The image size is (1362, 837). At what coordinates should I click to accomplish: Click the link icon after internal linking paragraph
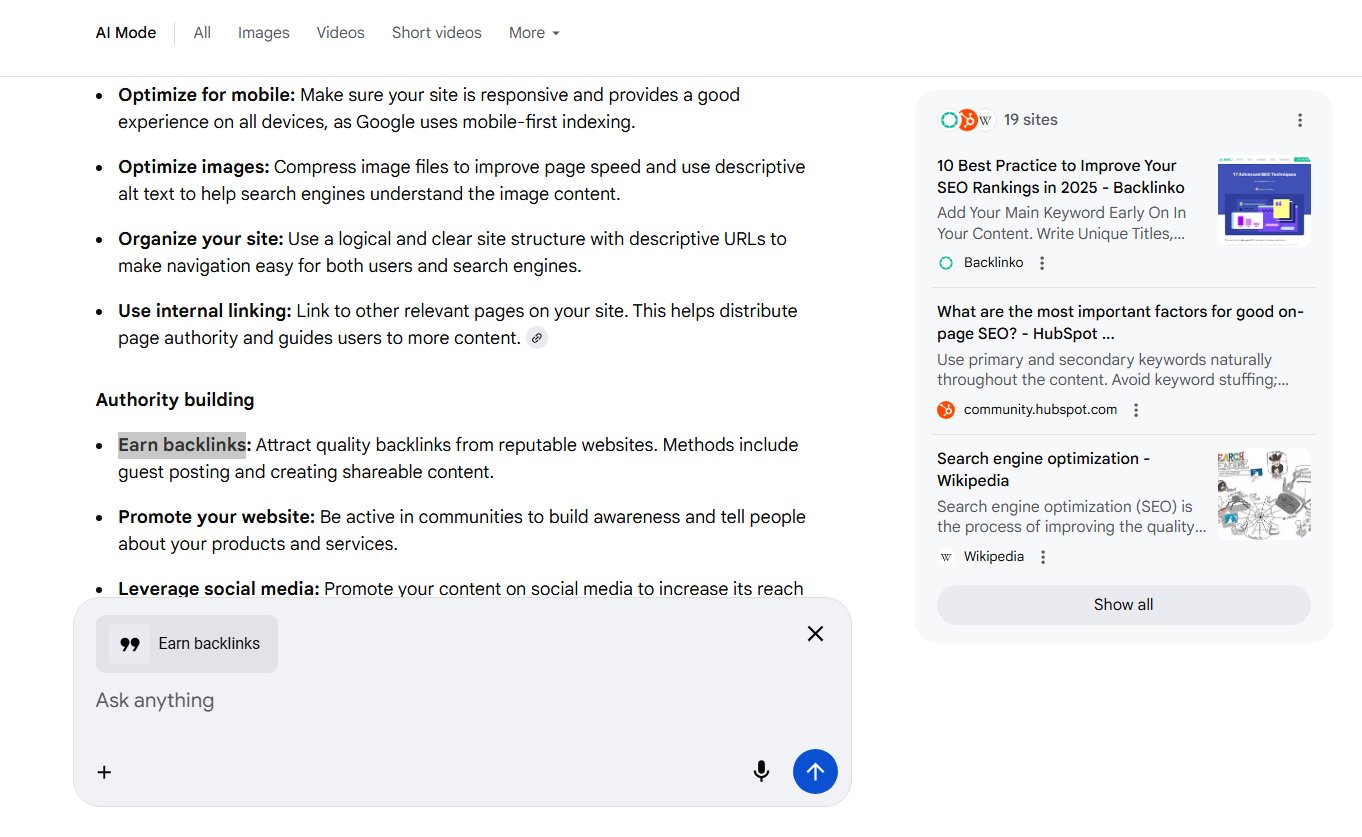click(537, 338)
